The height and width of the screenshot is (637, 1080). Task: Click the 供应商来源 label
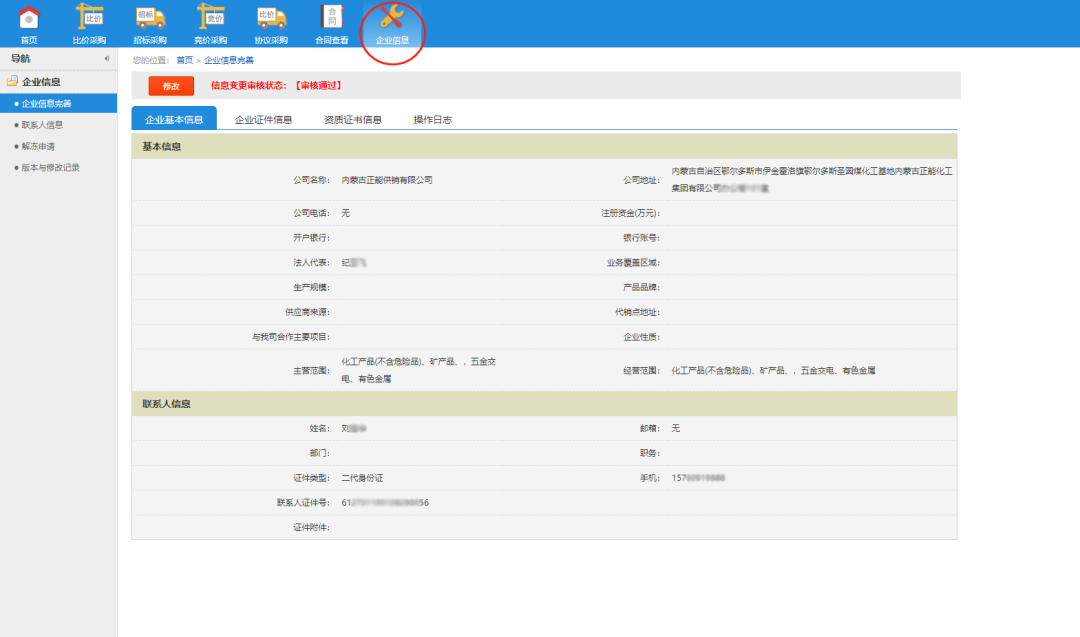(307, 312)
